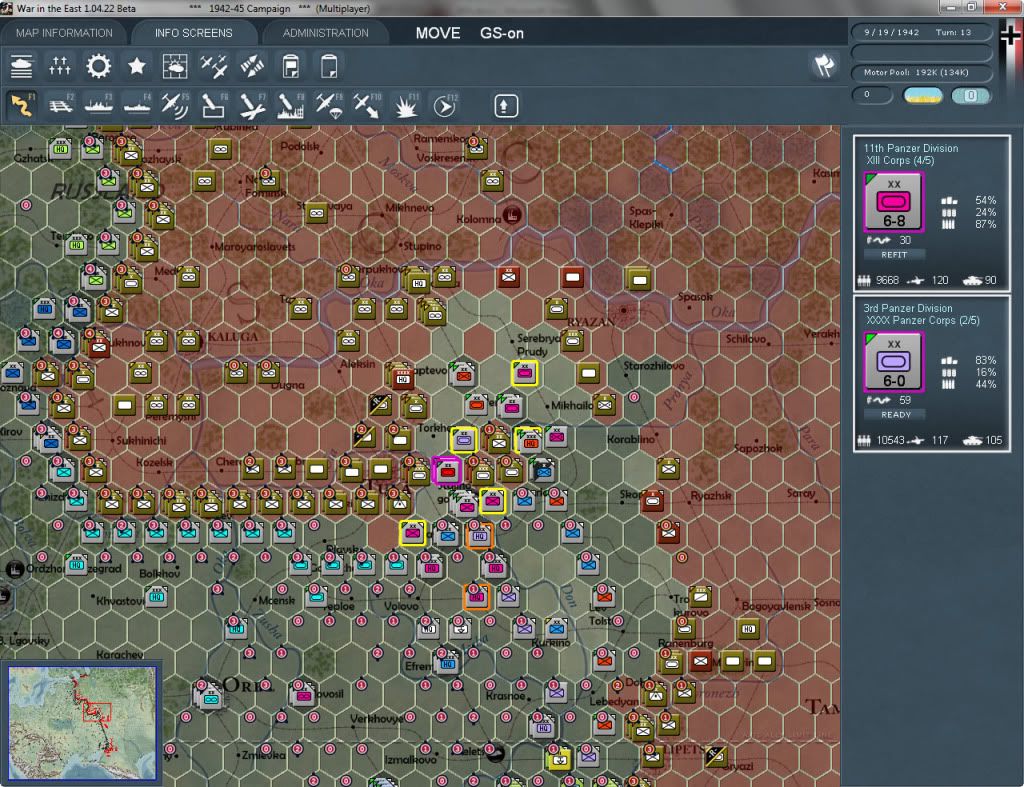
Task: Select the F7 bomb airfield mode
Action: click(252, 106)
